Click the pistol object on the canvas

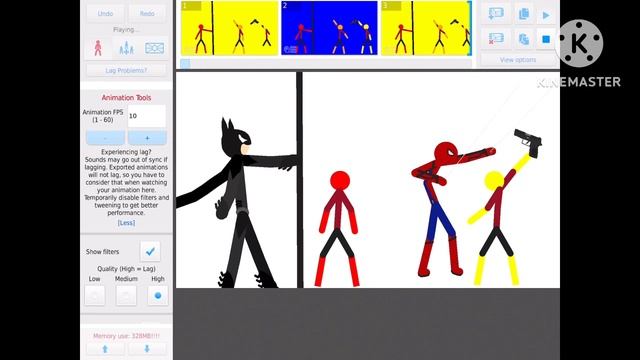tap(529, 142)
